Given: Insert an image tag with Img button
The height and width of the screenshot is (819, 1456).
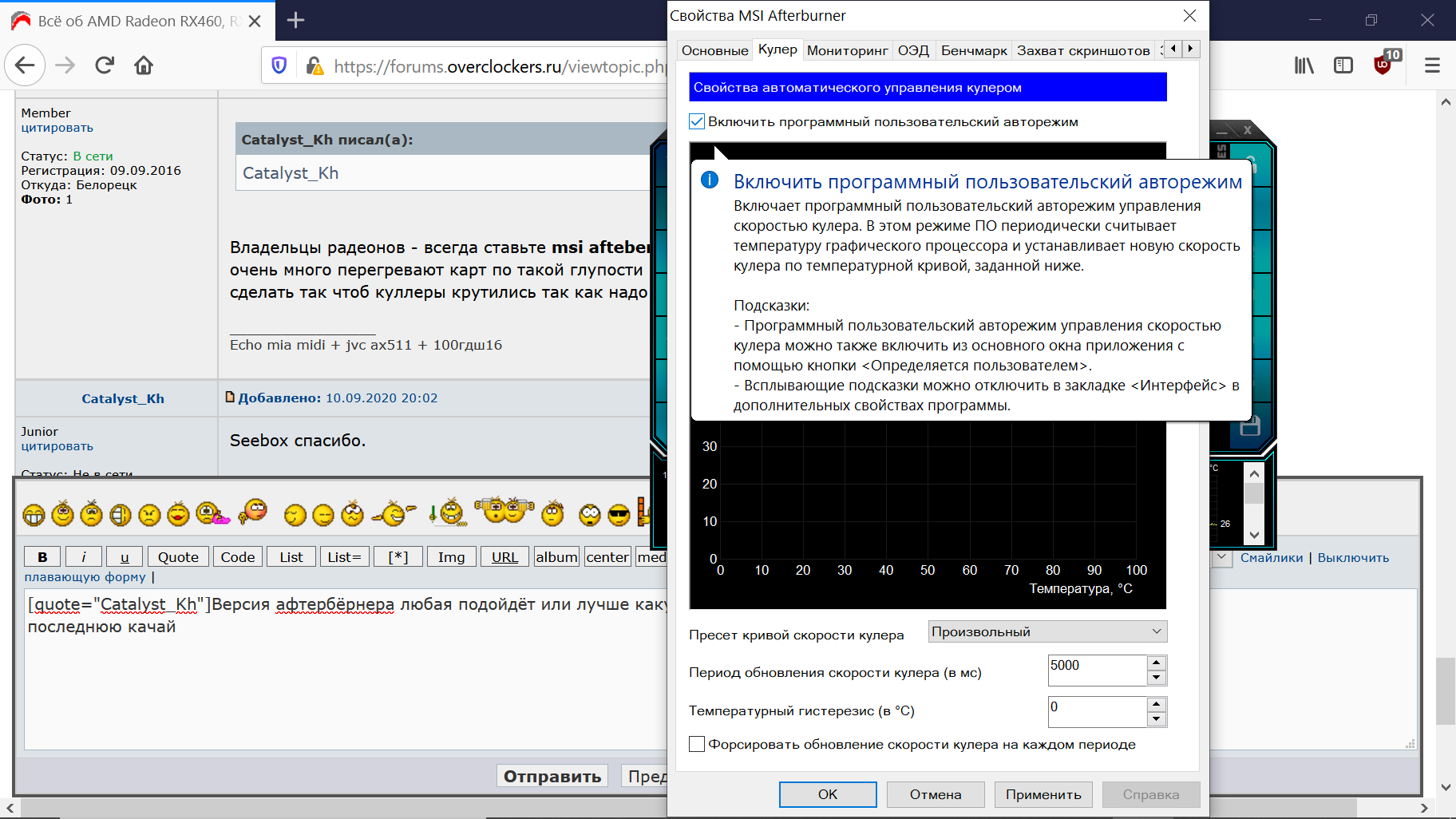Looking at the screenshot, I should pos(451,557).
